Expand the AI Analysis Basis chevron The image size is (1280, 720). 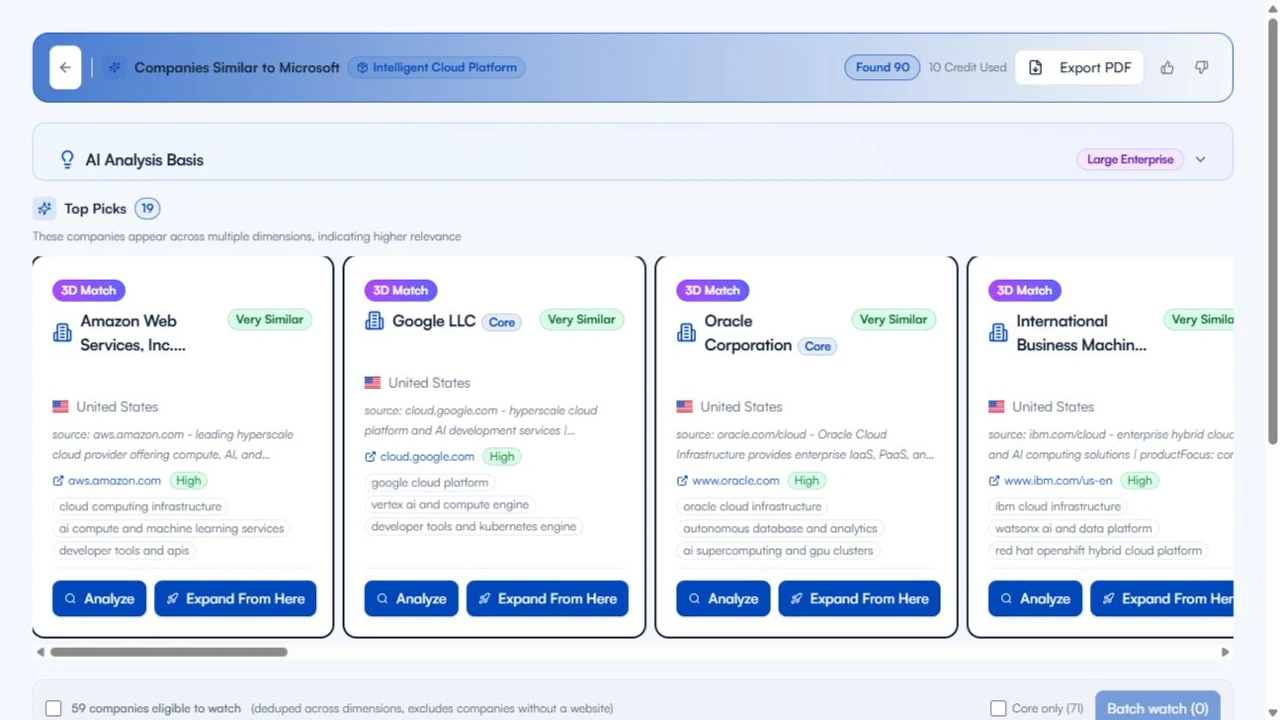pos(1201,159)
